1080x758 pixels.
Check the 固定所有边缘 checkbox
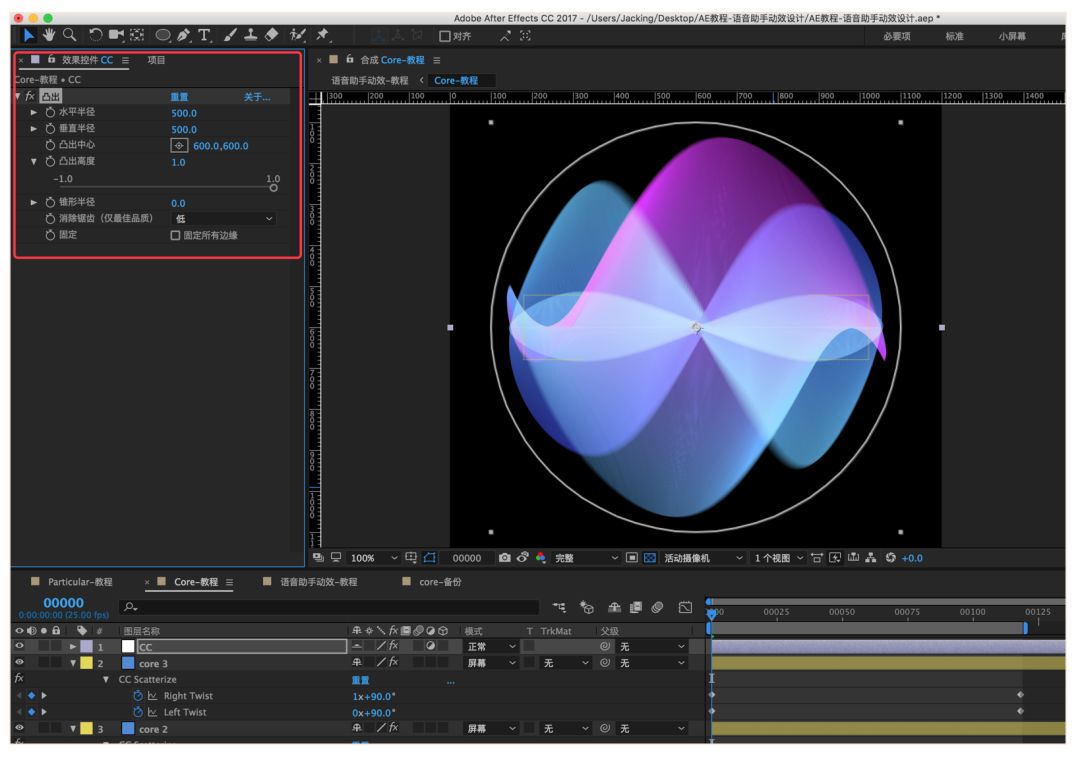coord(175,235)
